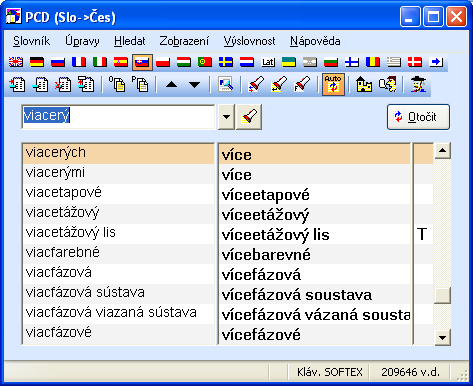Open the Zobrazení menu
Viewport: 473px width, 386px height.
[x=184, y=41]
